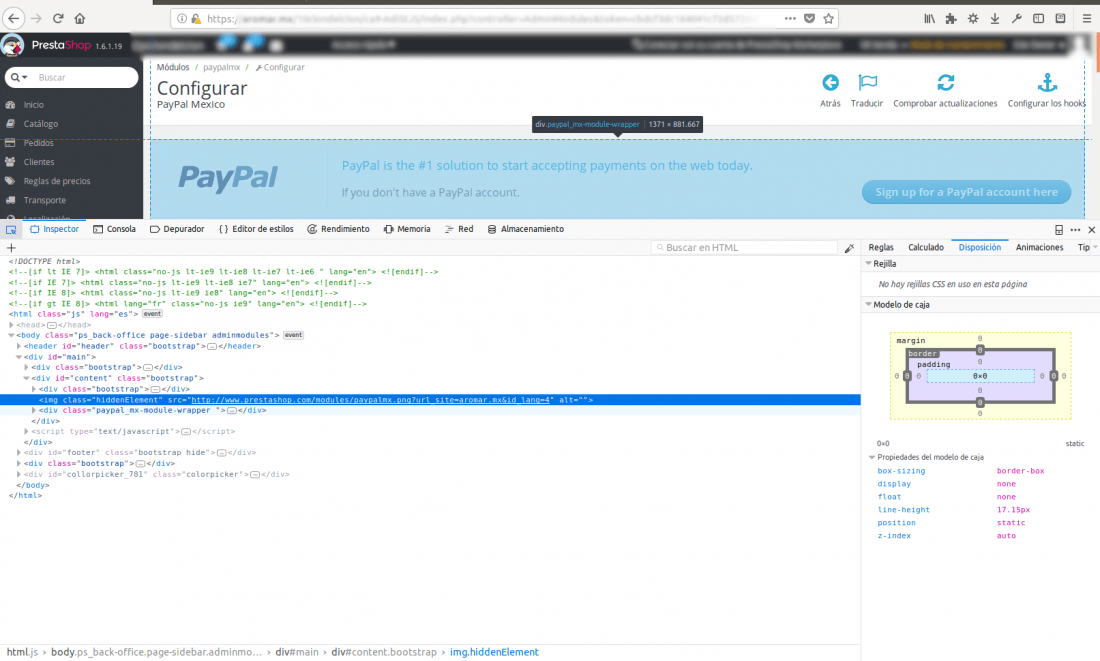Collapse the body node in HTML tree
This screenshot has width=1100, height=661.
tap(11, 335)
